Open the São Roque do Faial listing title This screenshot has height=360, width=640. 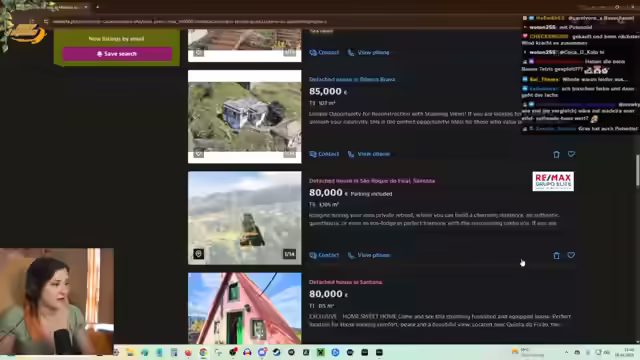pyautogui.click(x=372, y=180)
